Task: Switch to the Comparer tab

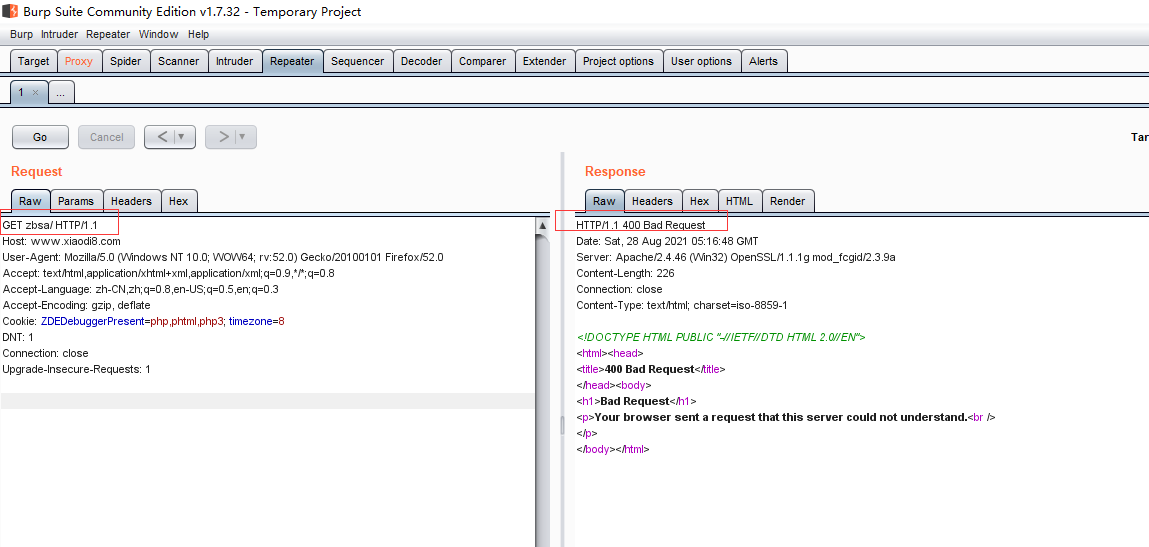Action: tap(482, 62)
